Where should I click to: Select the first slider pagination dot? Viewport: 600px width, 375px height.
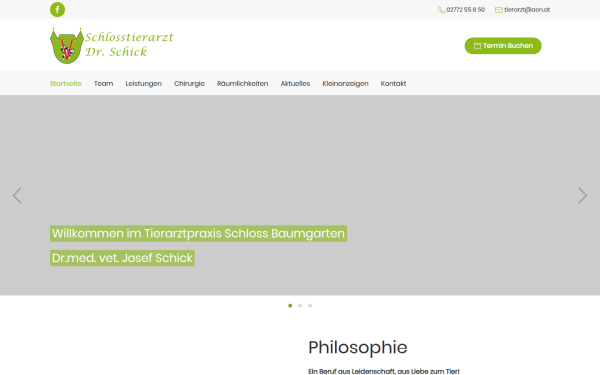(x=290, y=306)
